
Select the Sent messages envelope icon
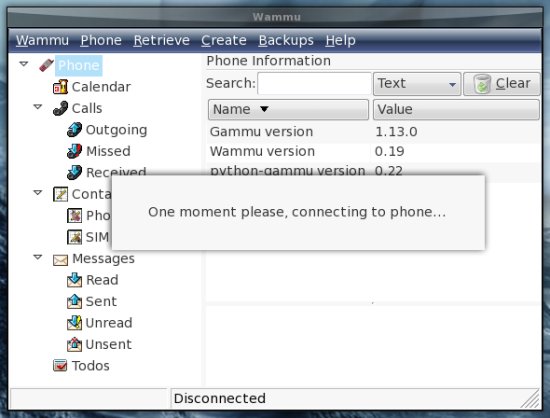(x=74, y=301)
